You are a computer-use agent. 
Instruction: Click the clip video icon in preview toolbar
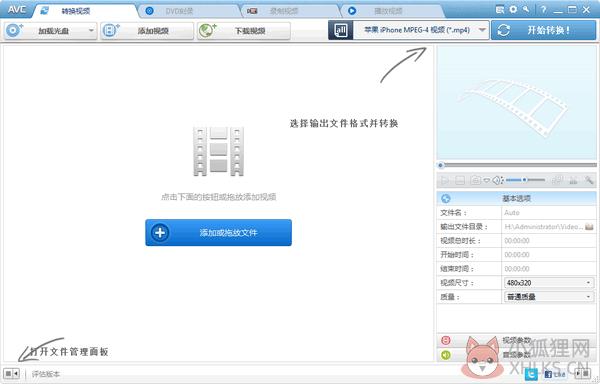click(x=557, y=180)
